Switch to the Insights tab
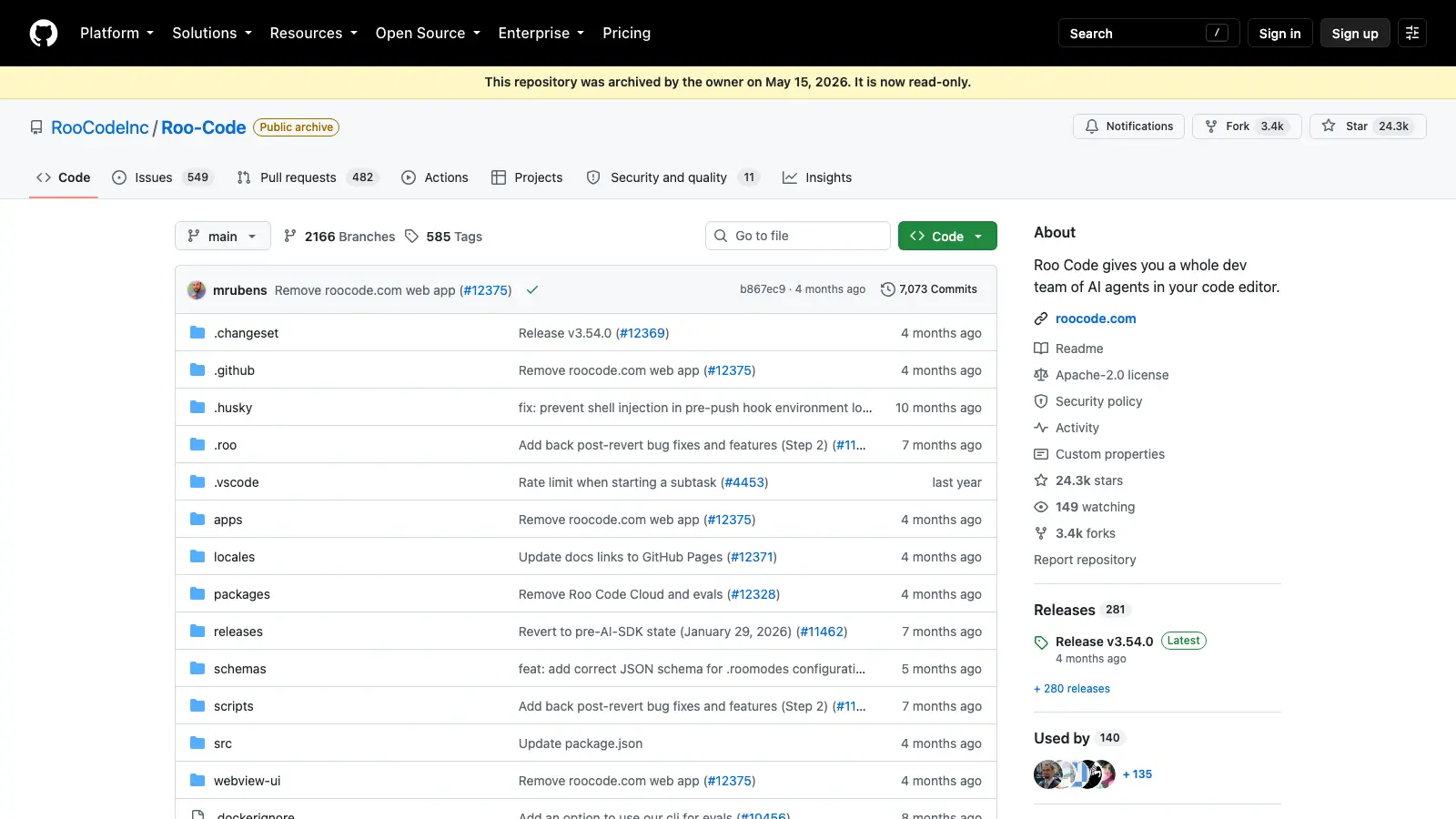 (x=817, y=177)
